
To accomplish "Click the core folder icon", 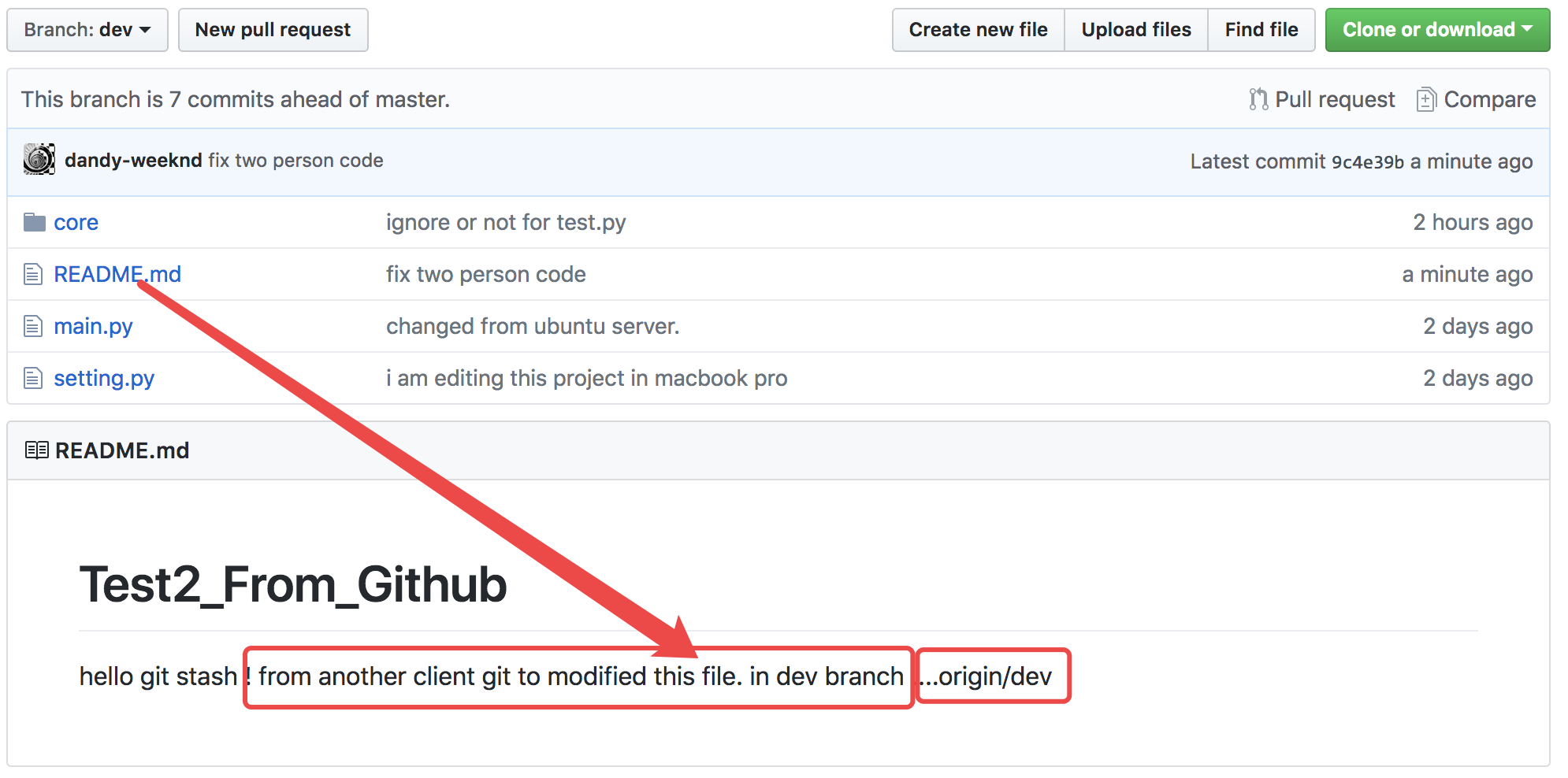I will 34,223.
